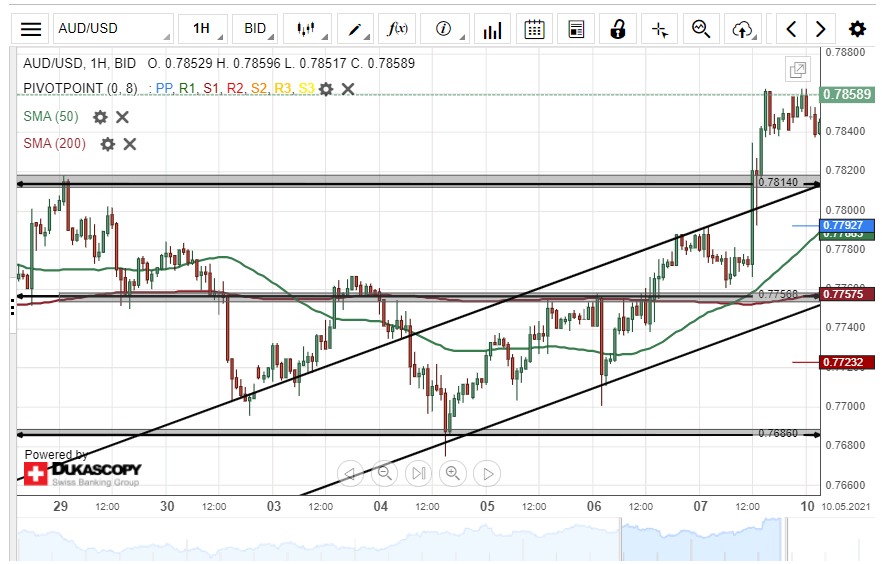Screen dimensions: 882x564
Task: Open the hamburger main menu
Action: [31, 29]
